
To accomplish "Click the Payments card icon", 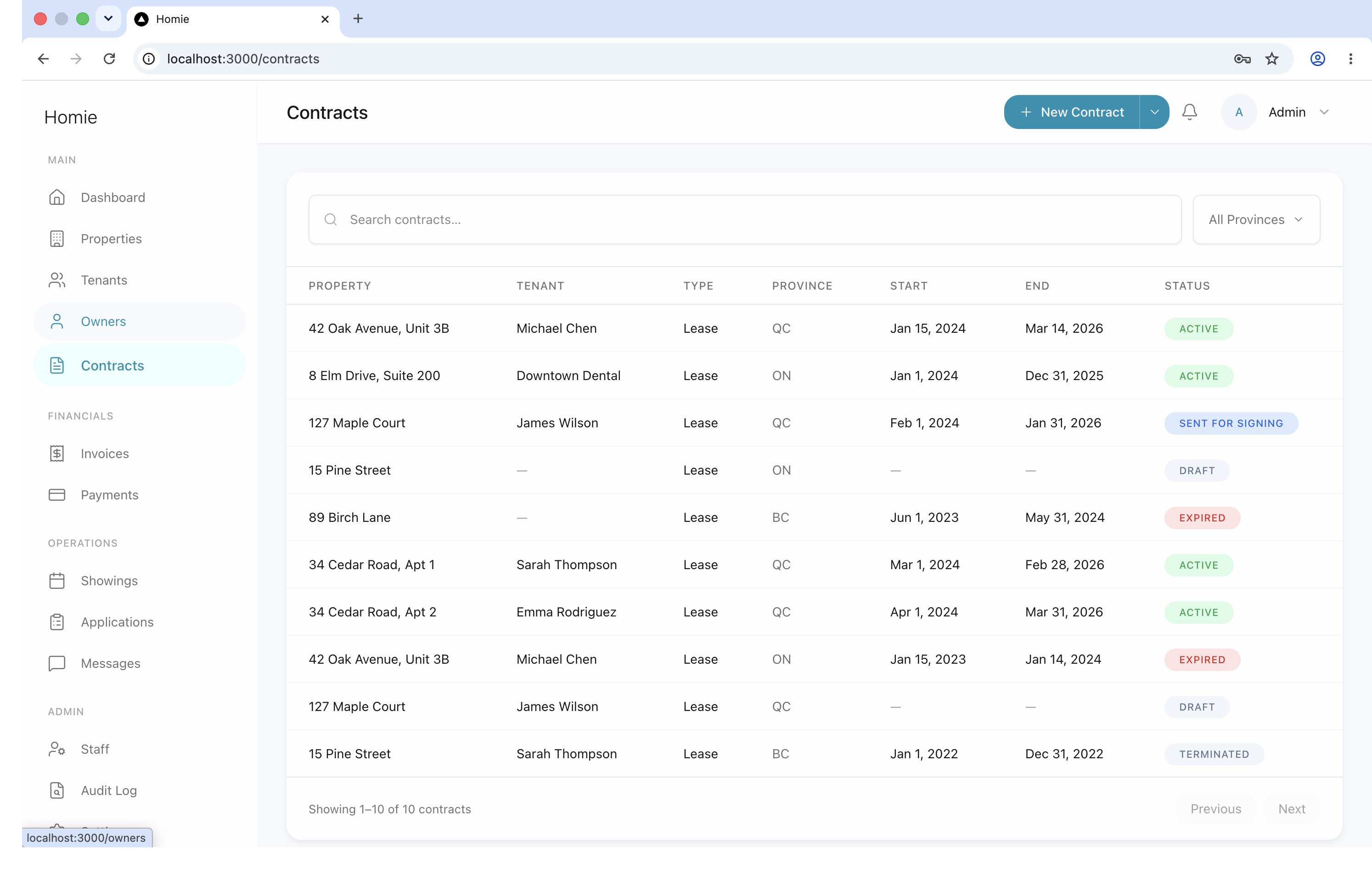I will pos(57,494).
